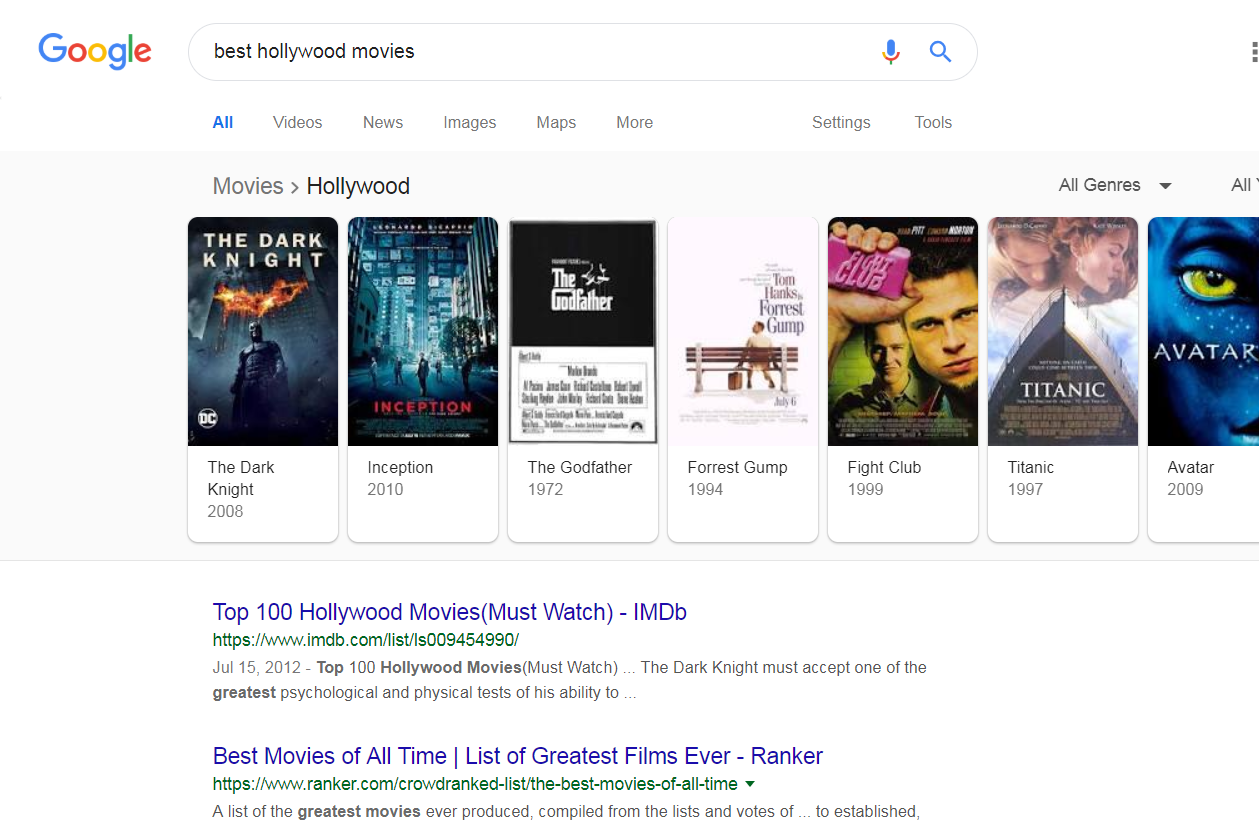Open the search Tools option

coord(933,123)
